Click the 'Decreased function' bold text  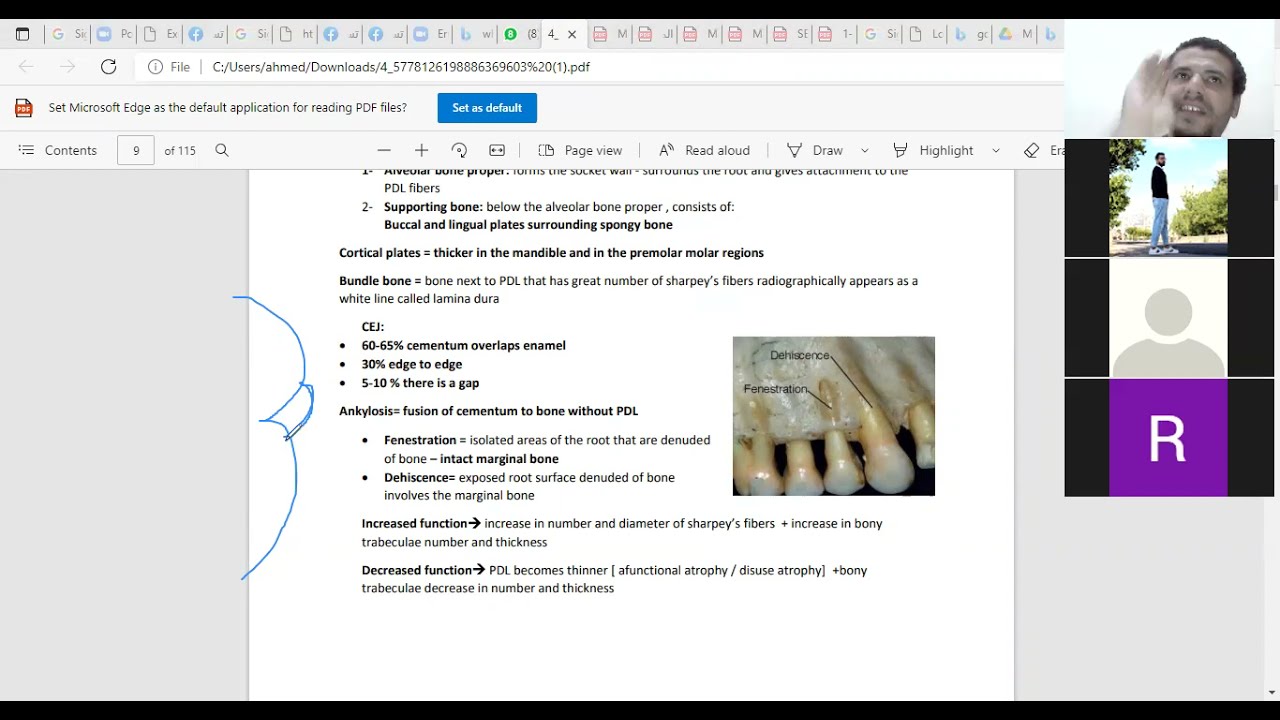(x=416, y=570)
